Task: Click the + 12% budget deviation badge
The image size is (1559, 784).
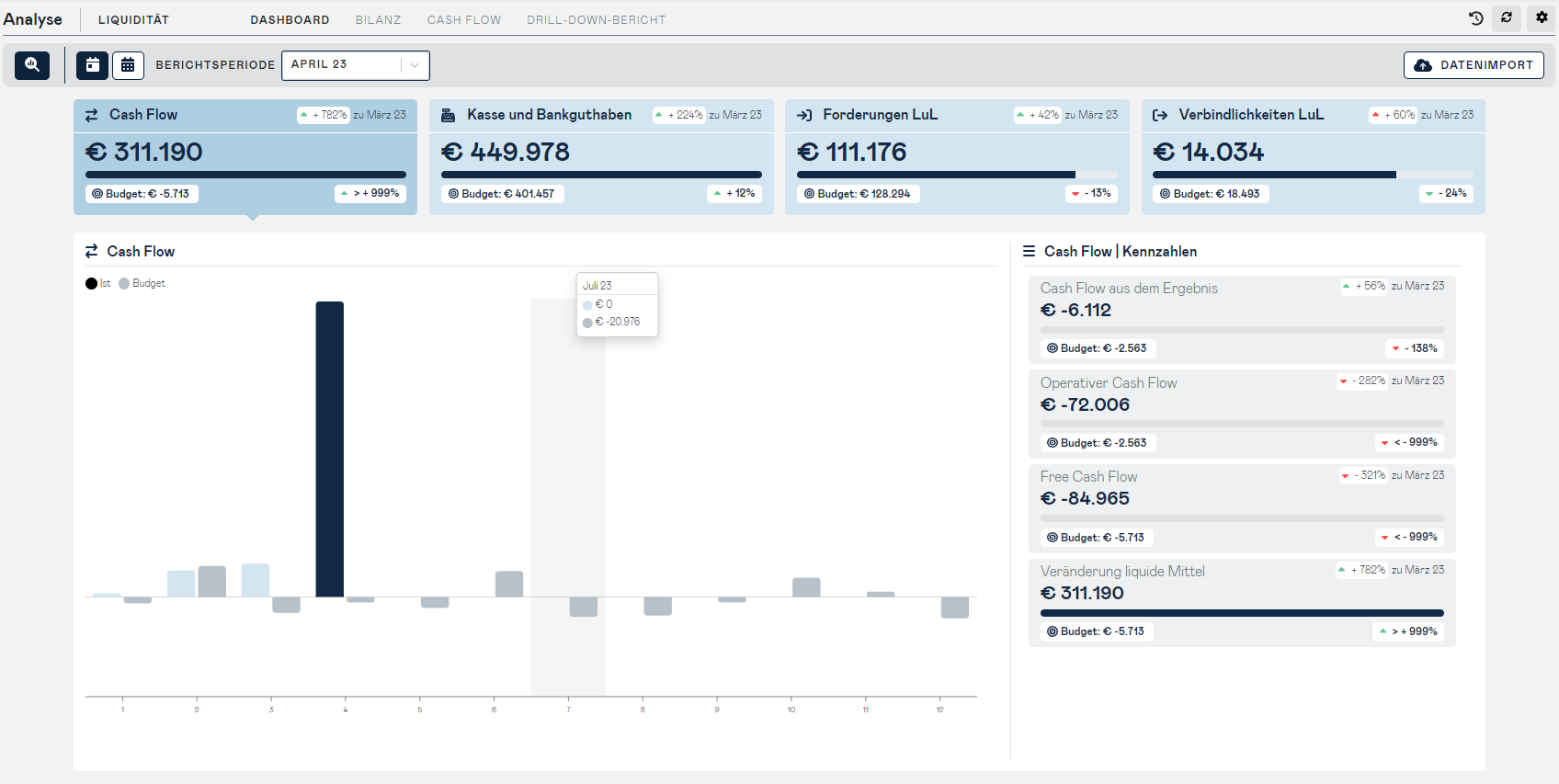Action: tap(734, 194)
